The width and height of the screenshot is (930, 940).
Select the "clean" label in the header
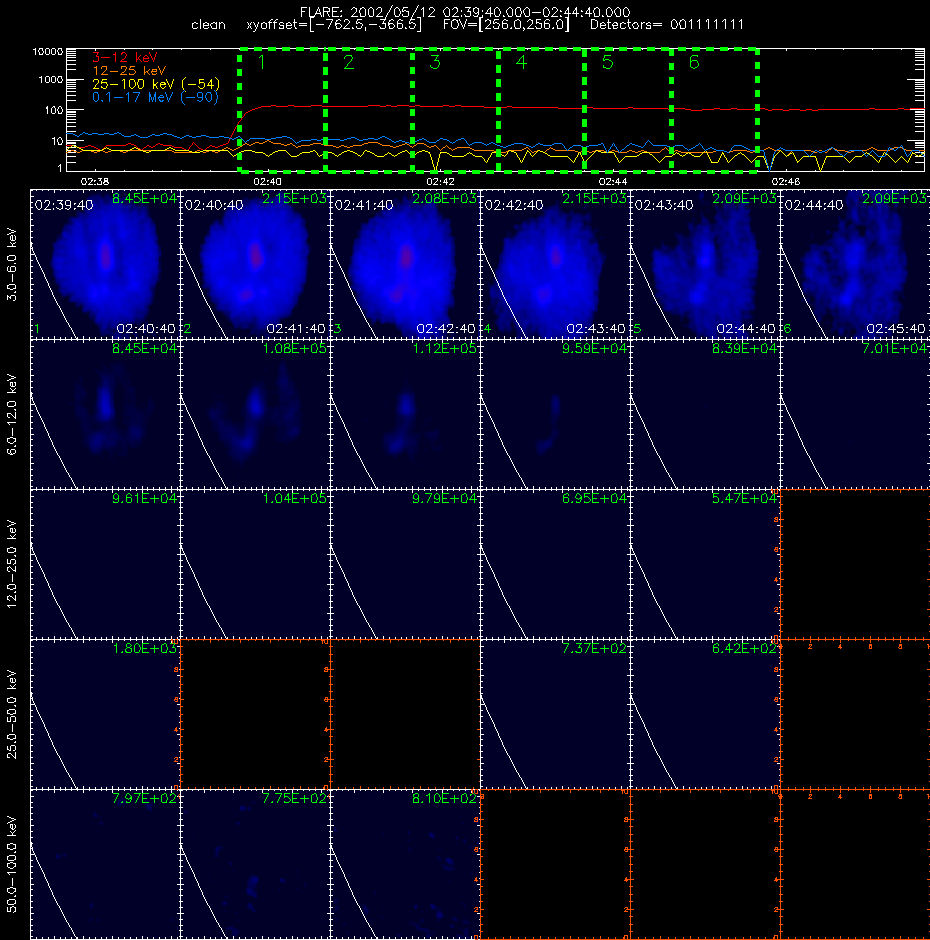[208, 25]
